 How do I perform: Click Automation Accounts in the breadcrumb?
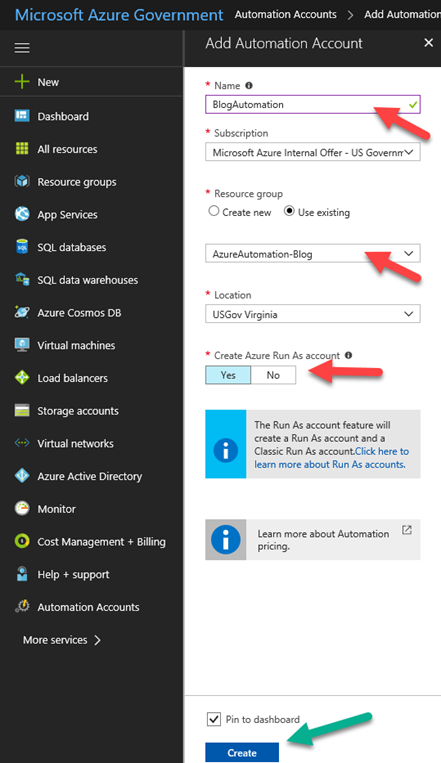[x=286, y=15]
